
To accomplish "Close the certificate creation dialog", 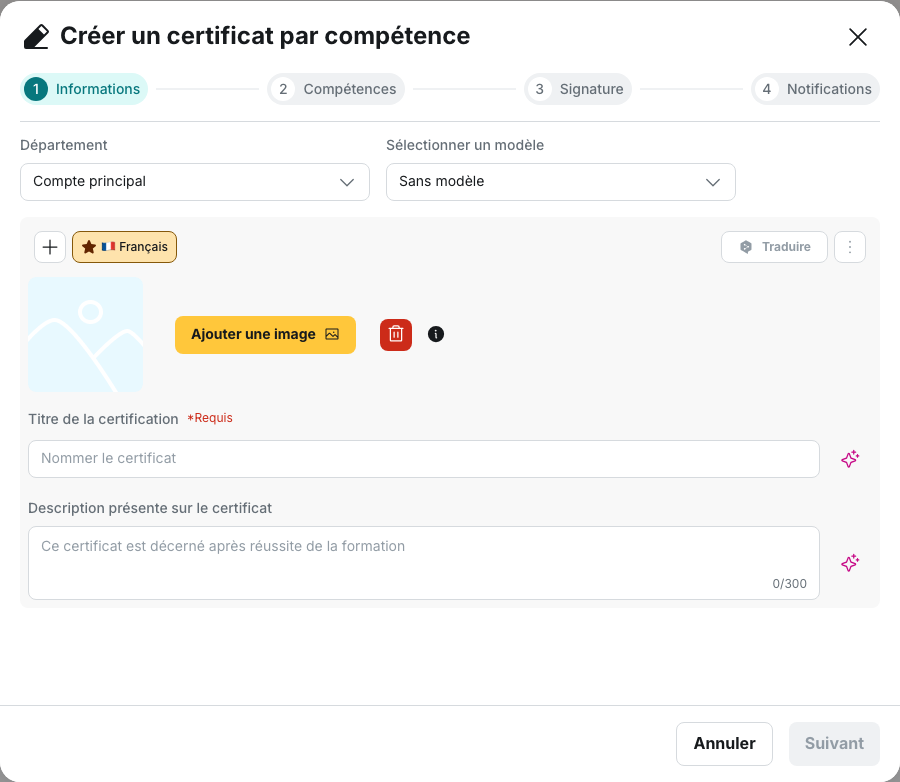I will (x=858, y=37).
